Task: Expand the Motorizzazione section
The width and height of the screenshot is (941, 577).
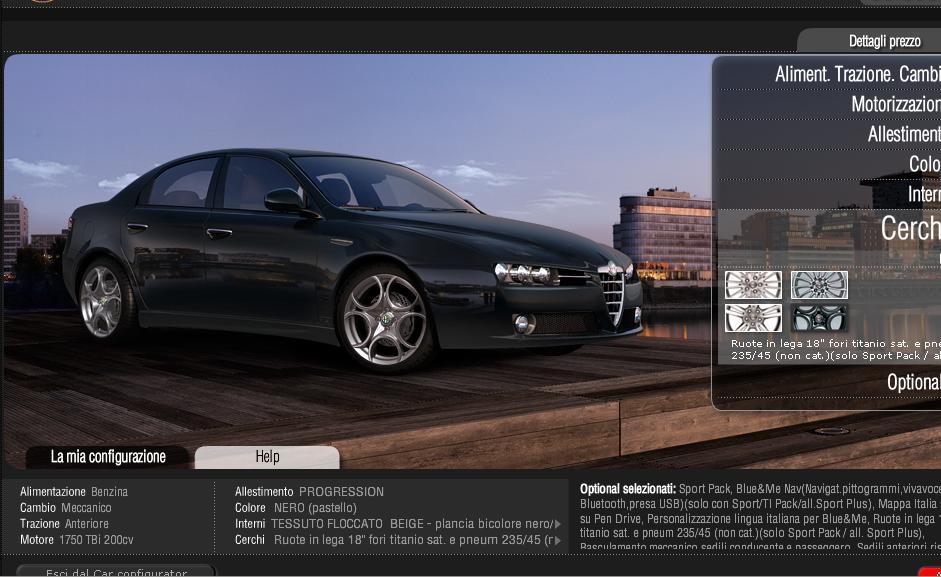Action: [x=894, y=104]
